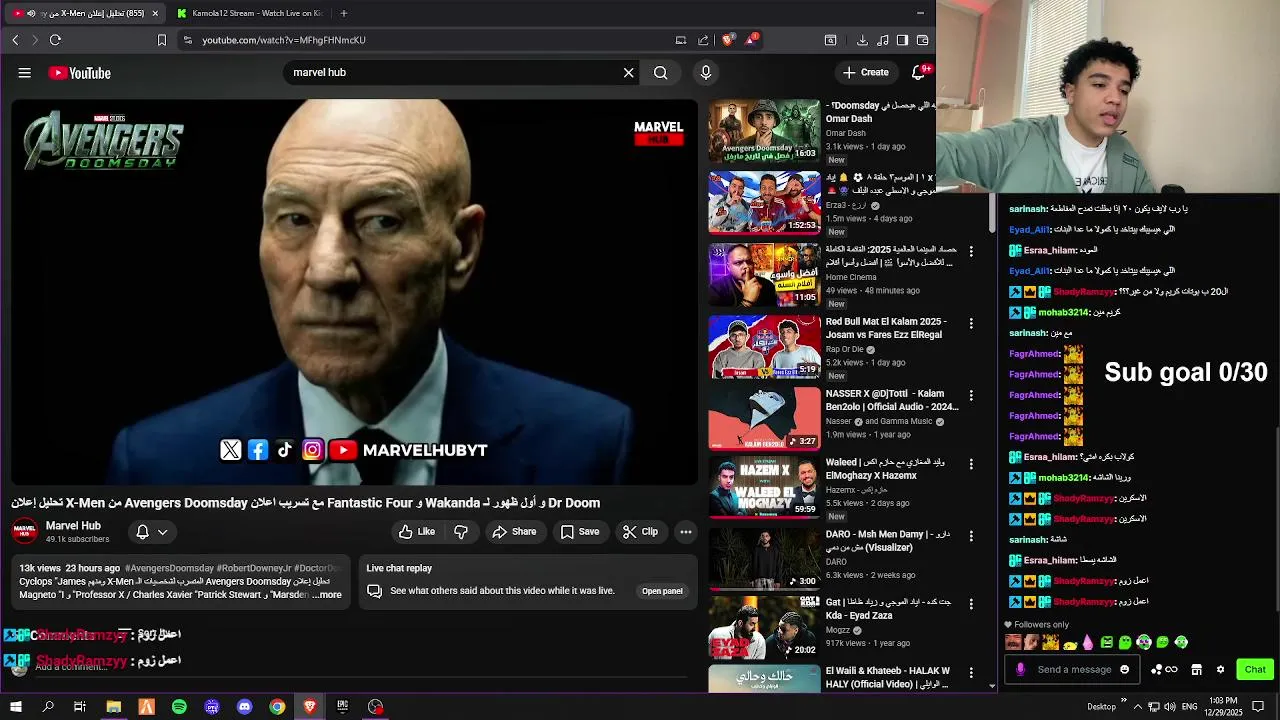1280x720 pixels.
Task: Clip the video
Action: click(640, 532)
